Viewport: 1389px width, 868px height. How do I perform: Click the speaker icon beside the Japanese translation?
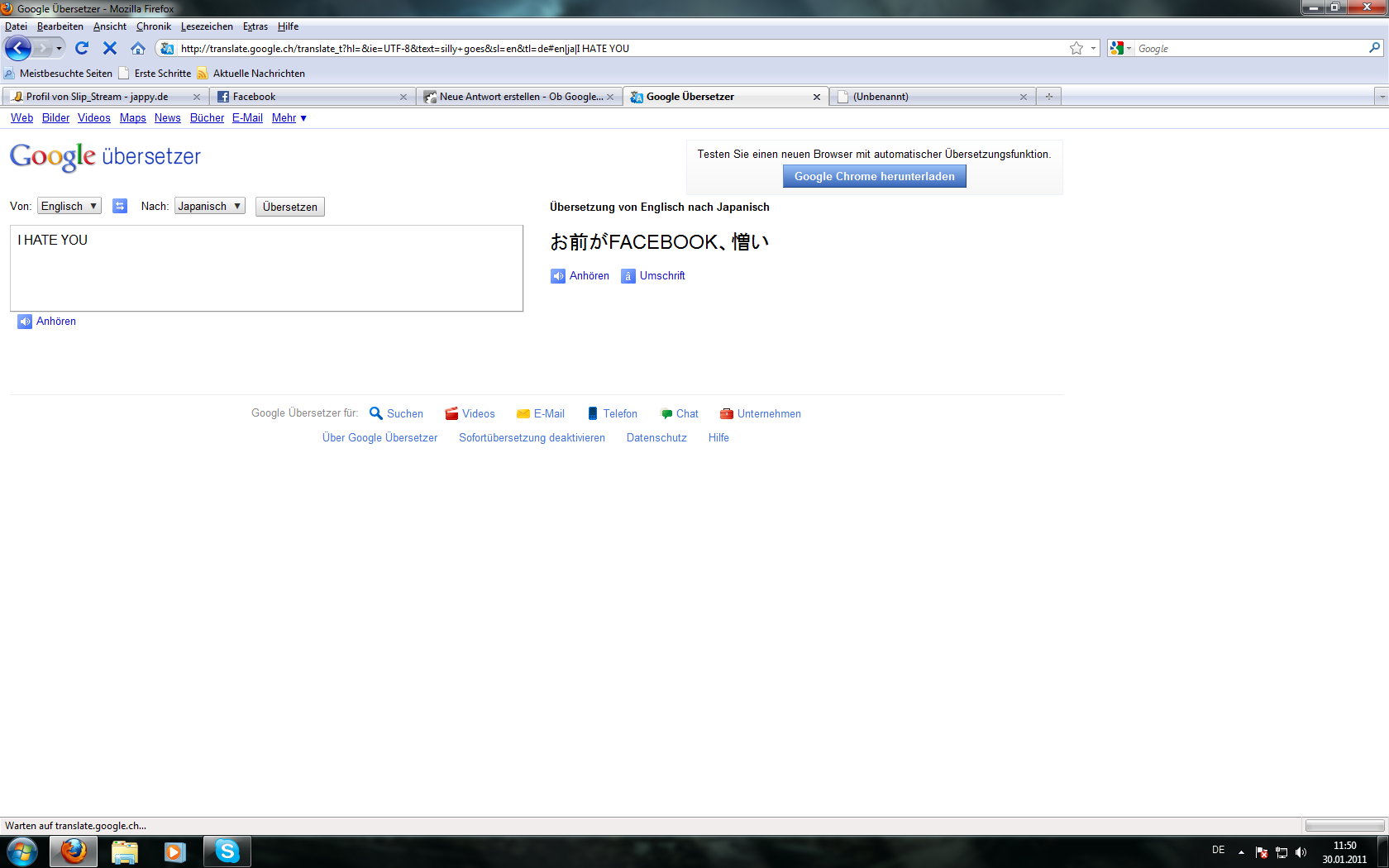558,276
